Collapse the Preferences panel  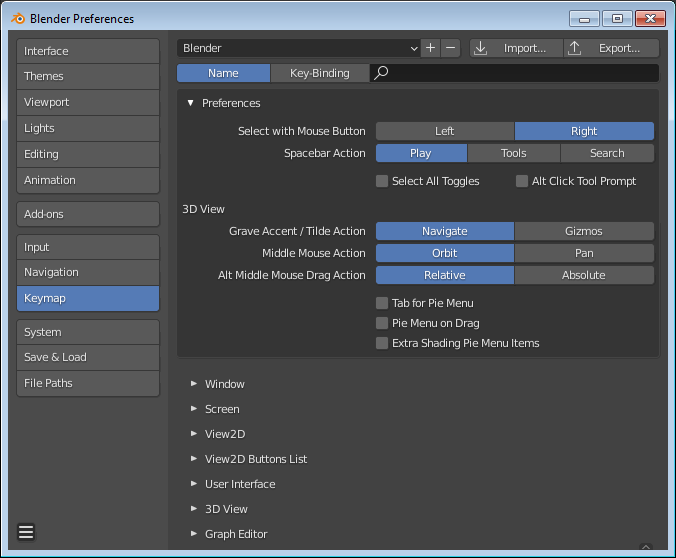[x=190, y=103]
